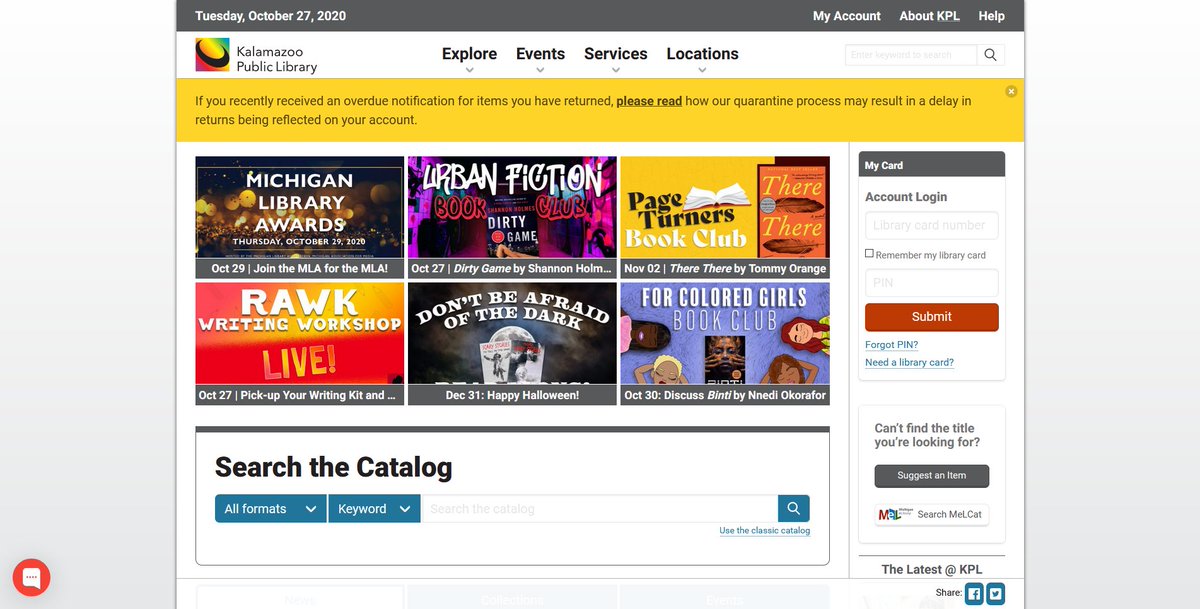
Task: Share on Twitter icon
Action: tap(995, 593)
